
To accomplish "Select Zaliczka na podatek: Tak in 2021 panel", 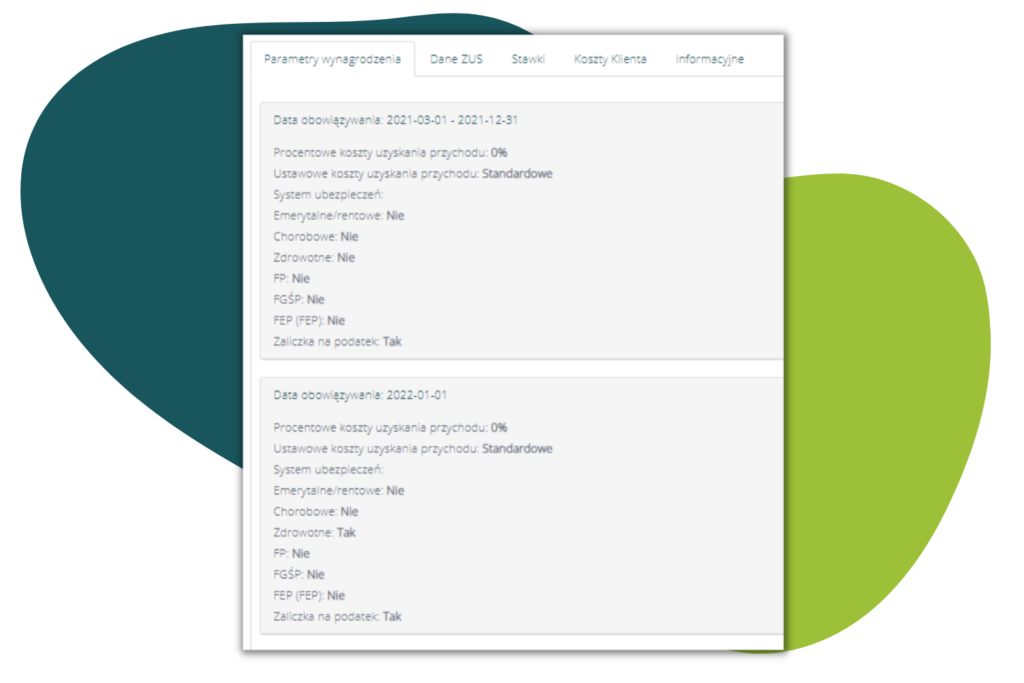I will 337,342.
